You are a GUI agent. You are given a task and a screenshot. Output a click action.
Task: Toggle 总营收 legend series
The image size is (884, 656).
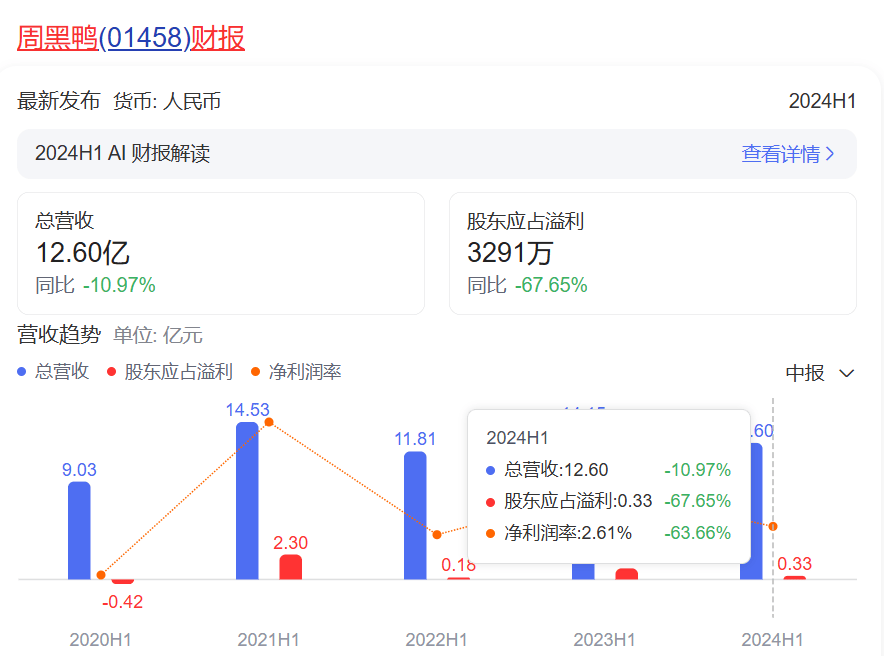pos(61,372)
